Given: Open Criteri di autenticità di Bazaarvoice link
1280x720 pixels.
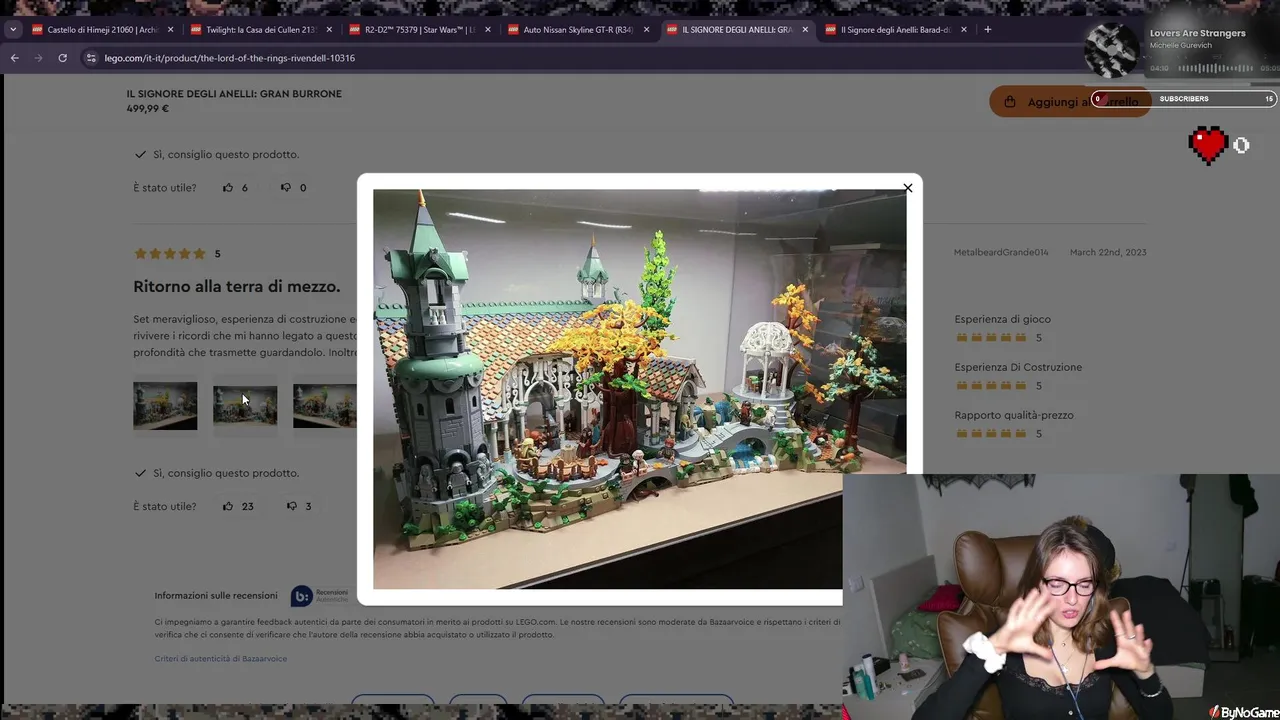Looking at the screenshot, I should coord(221,658).
